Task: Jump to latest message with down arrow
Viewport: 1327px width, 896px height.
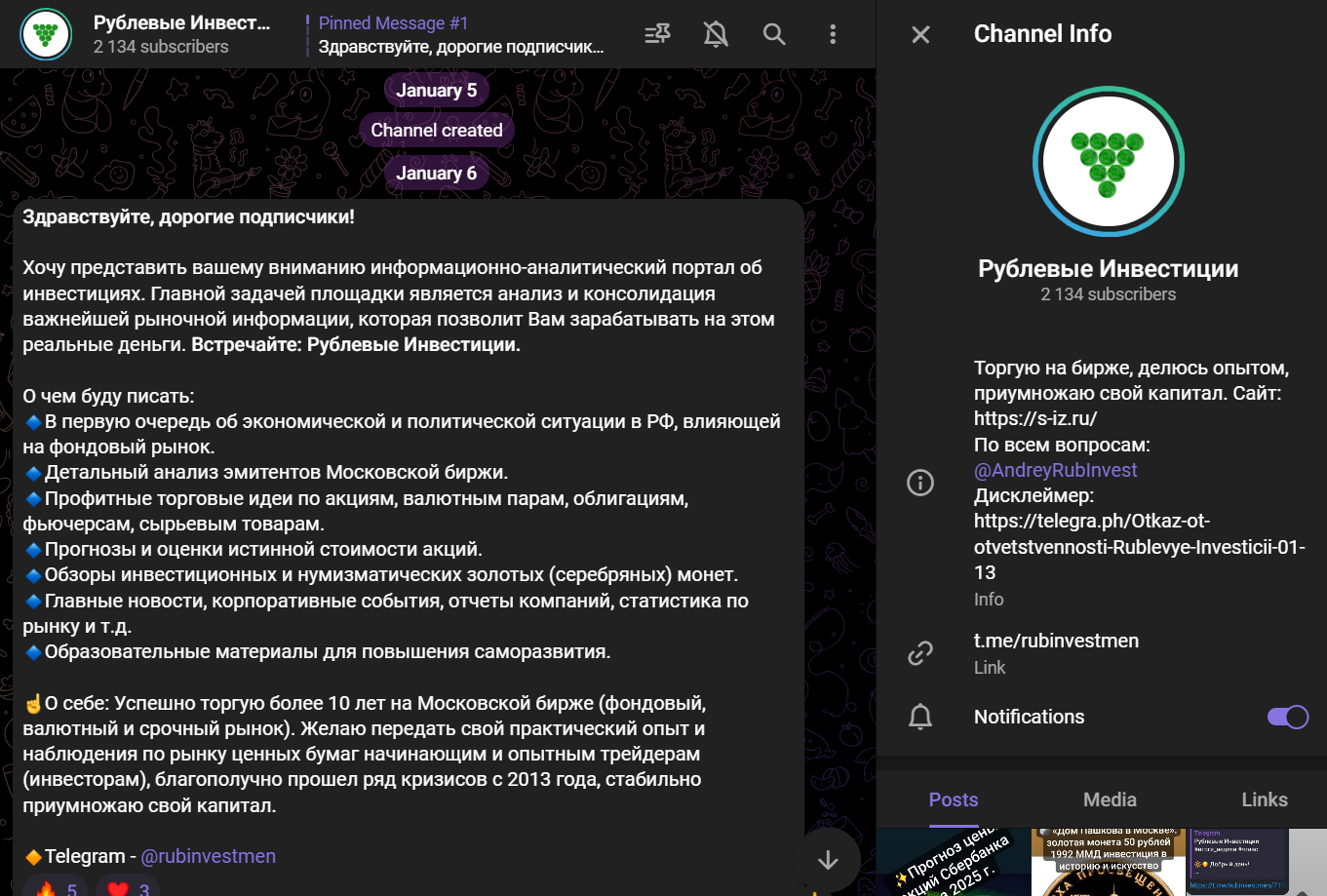Action: coord(828,860)
